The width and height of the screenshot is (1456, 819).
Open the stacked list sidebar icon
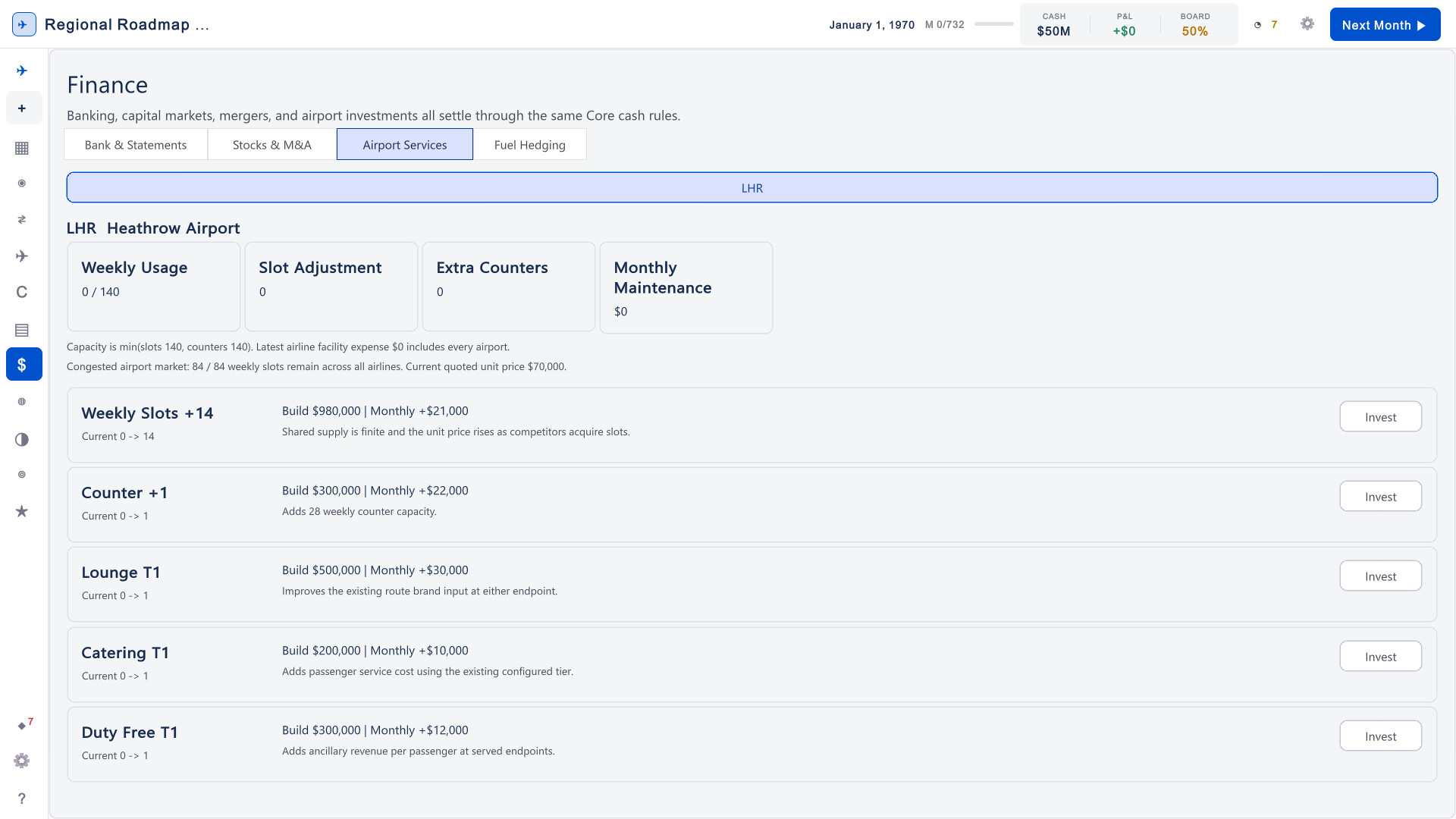22,330
